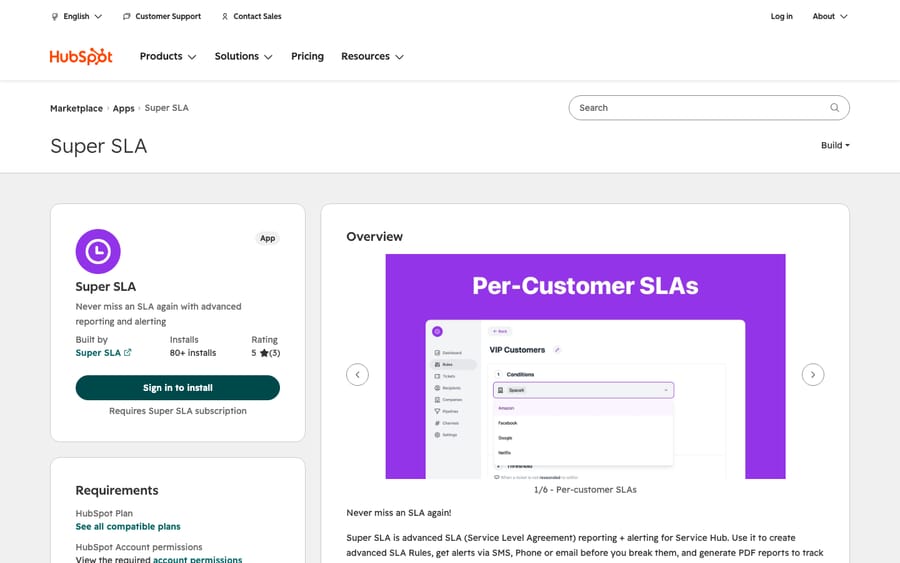Image resolution: width=900 pixels, height=563 pixels.
Task: Focus the Search input field
Action: tap(709, 108)
